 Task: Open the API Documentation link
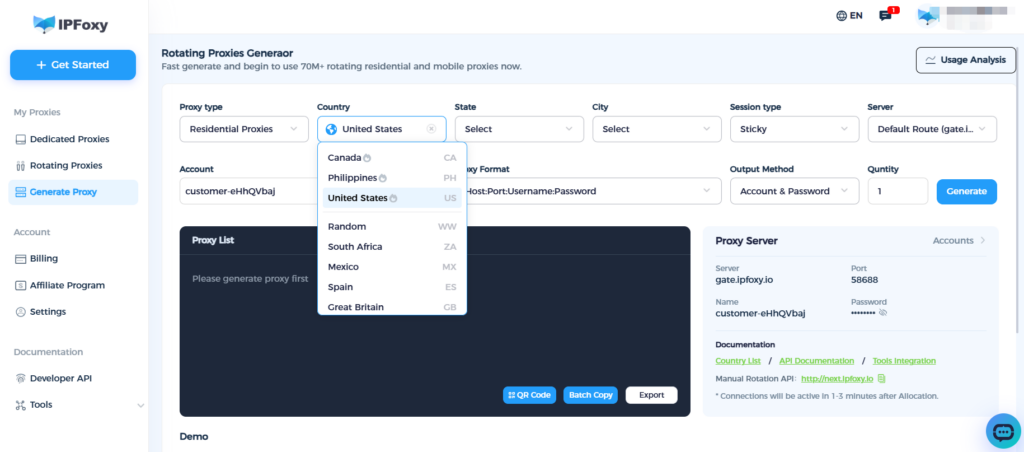click(x=816, y=360)
